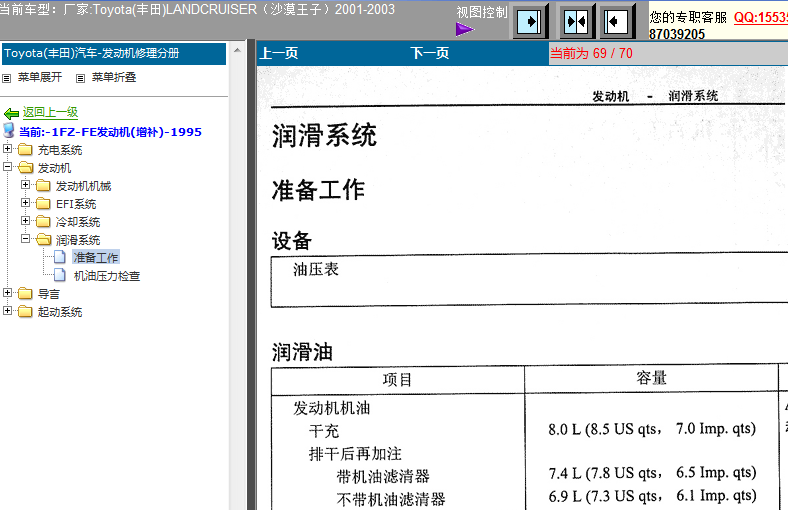Click page indicator 当前为 69 / 70
Image resolution: width=788 pixels, height=510 pixels.
click(592, 53)
